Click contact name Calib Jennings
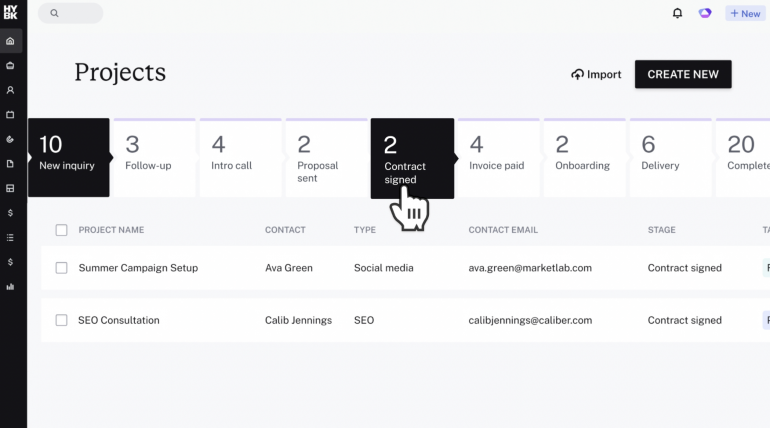Screen dimensions: 770x428 pyautogui.click(x=299, y=321)
